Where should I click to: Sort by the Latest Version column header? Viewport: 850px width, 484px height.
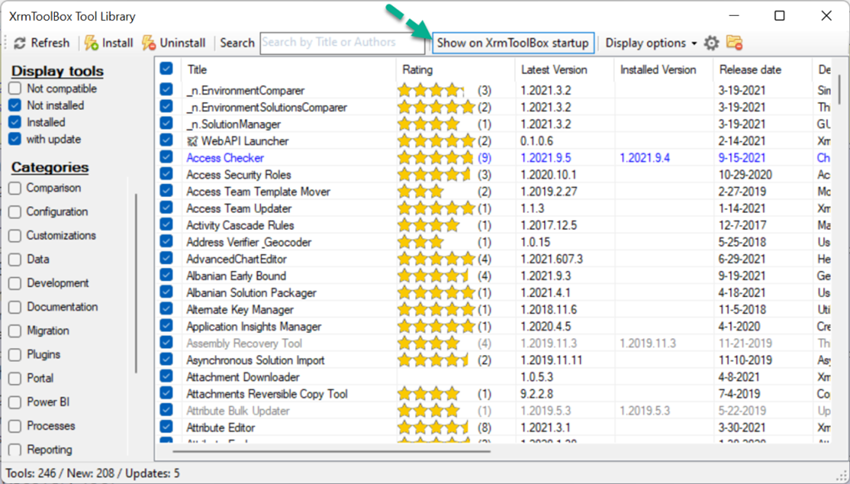pos(564,69)
